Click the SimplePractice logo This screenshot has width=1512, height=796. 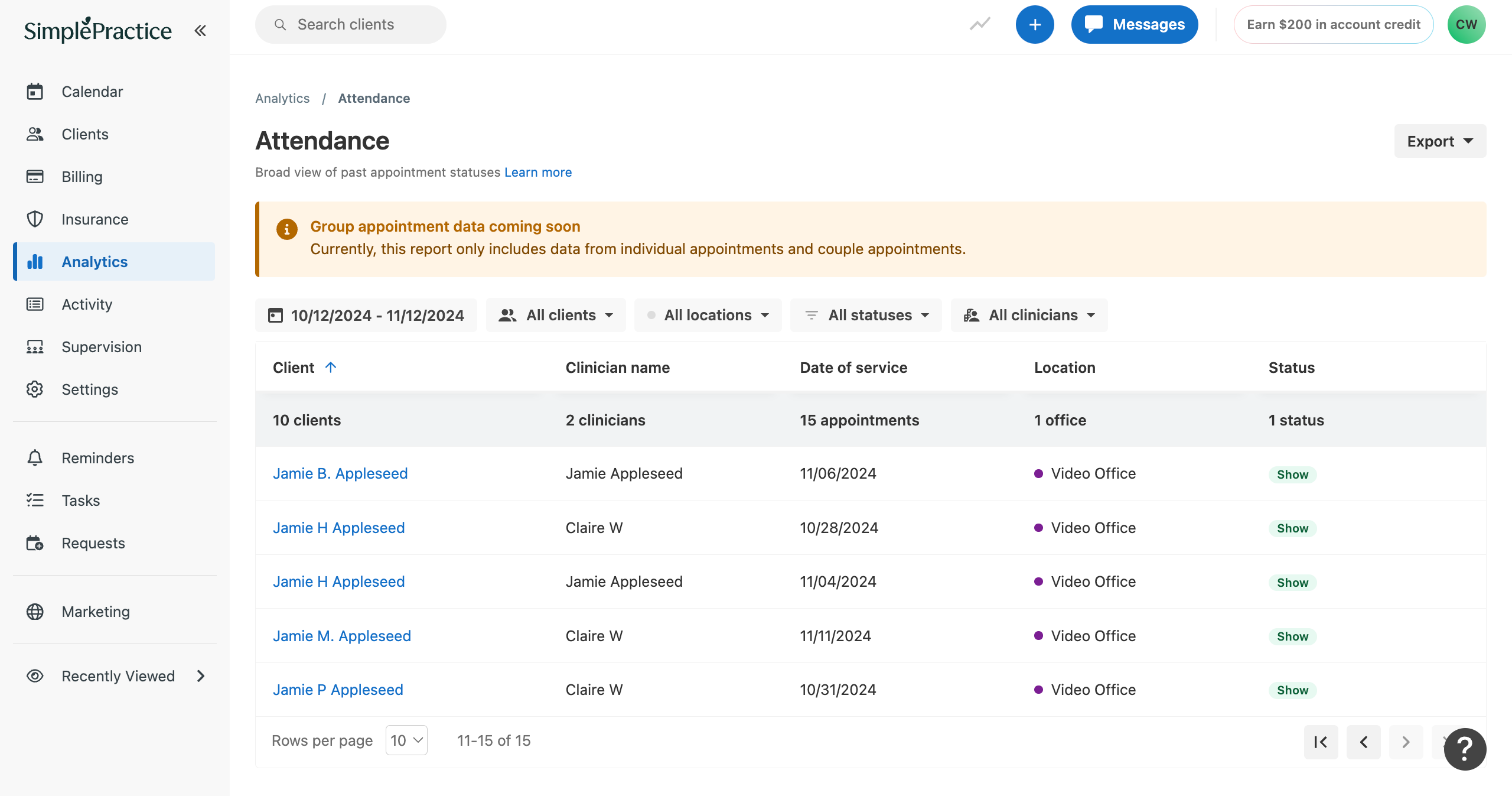97,30
